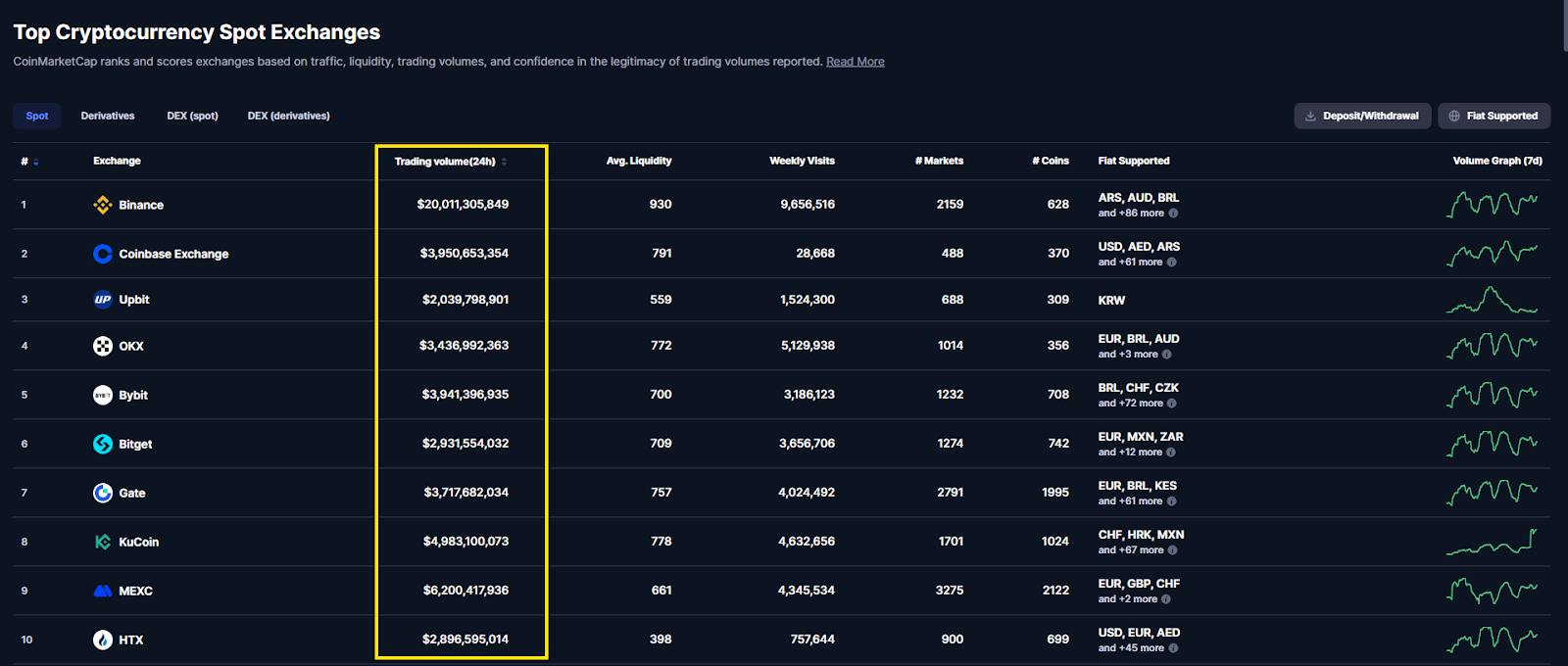Click KuCoin's volume $4,983,100,073

[465, 542]
